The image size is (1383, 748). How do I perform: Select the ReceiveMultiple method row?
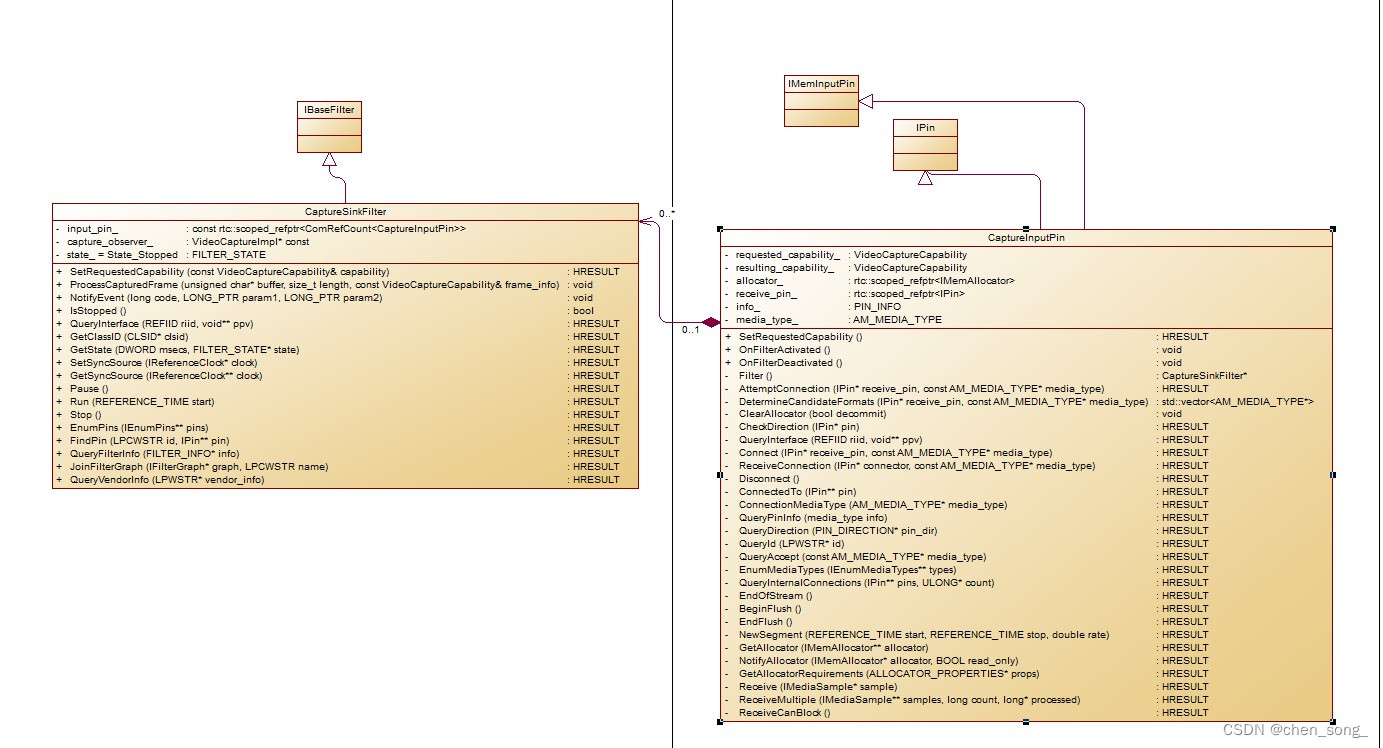pos(1026,700)
